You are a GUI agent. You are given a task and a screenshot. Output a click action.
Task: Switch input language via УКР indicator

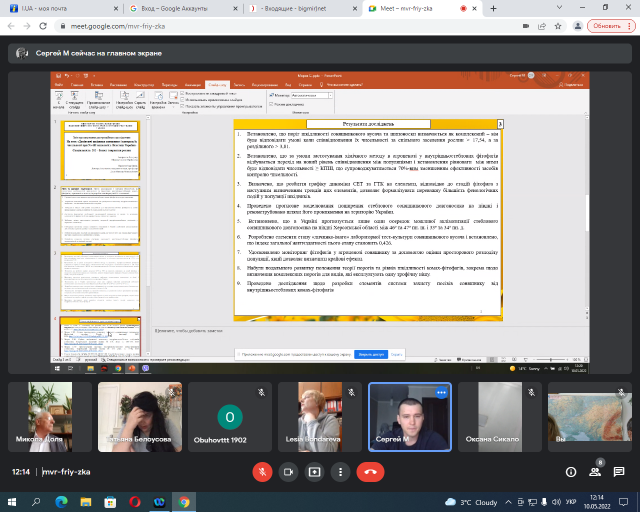pyautogui.click(x=571, y=502)
